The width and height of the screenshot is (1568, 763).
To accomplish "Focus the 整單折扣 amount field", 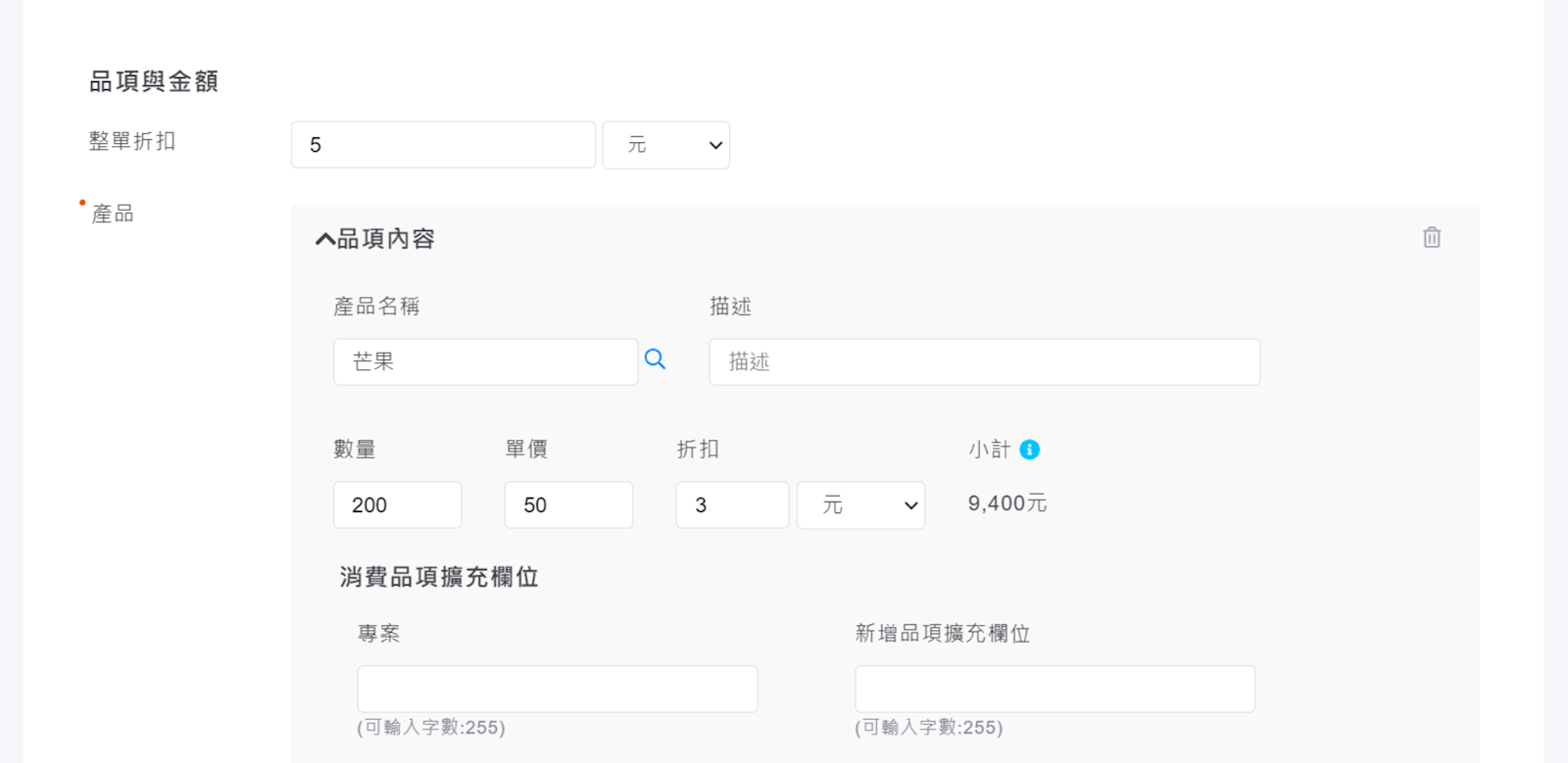I will click(443, 145).
